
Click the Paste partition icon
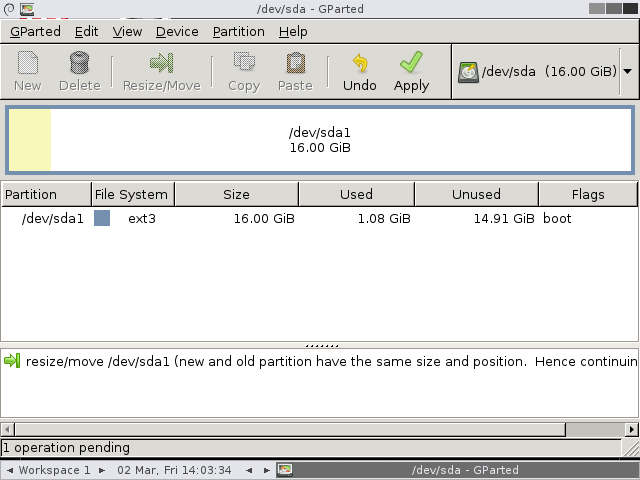coord(296,62)
